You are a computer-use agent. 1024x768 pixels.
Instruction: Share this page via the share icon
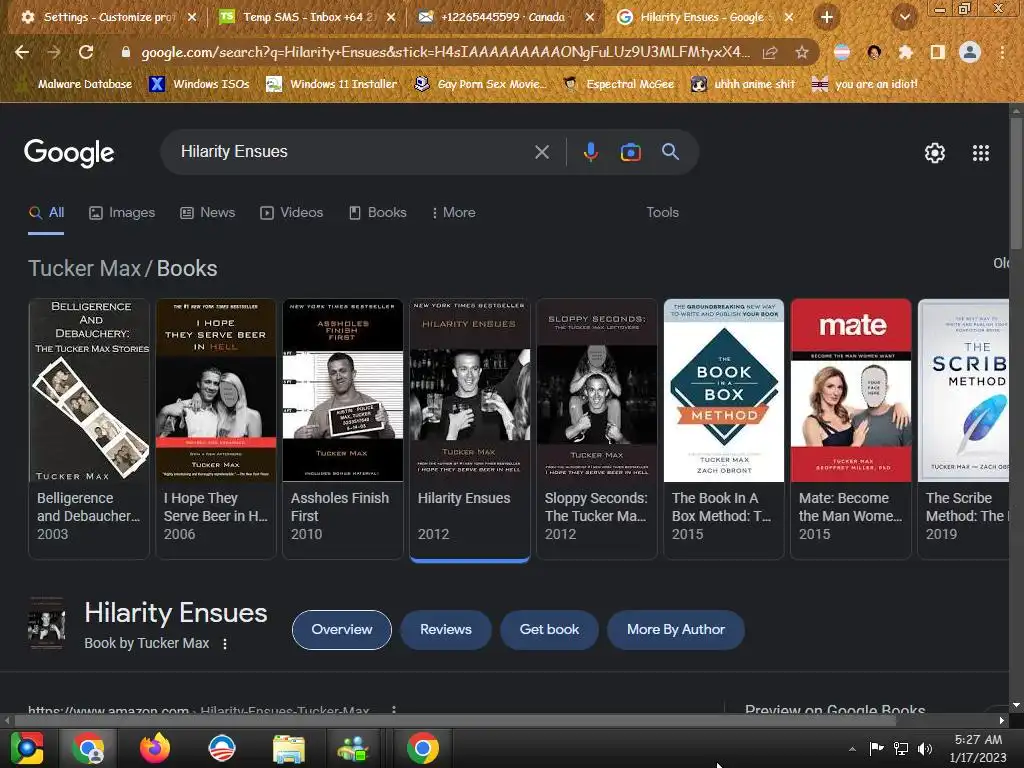770,52
